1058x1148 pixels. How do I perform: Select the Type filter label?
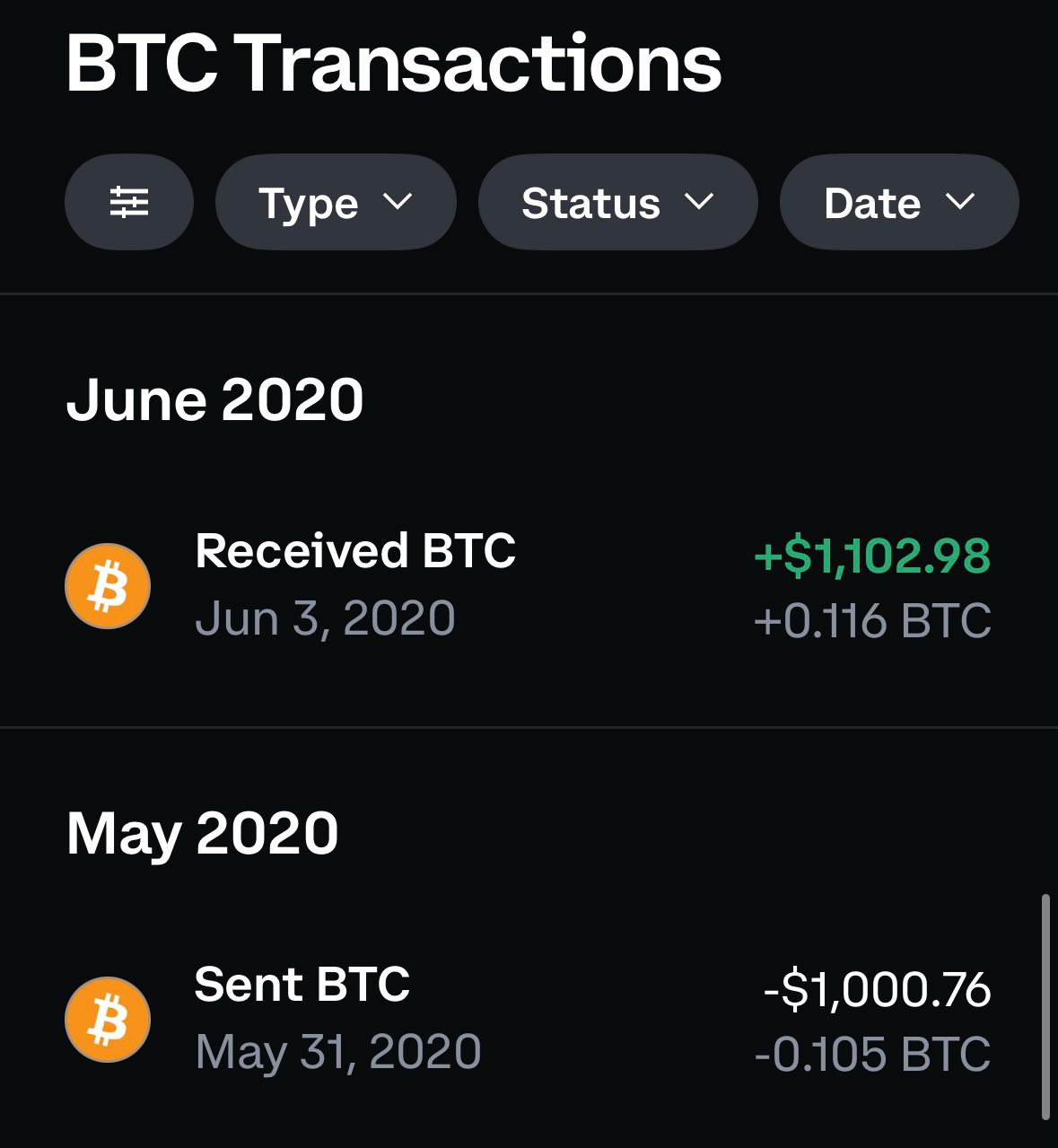pyautogui.click(x=308, y=204)
